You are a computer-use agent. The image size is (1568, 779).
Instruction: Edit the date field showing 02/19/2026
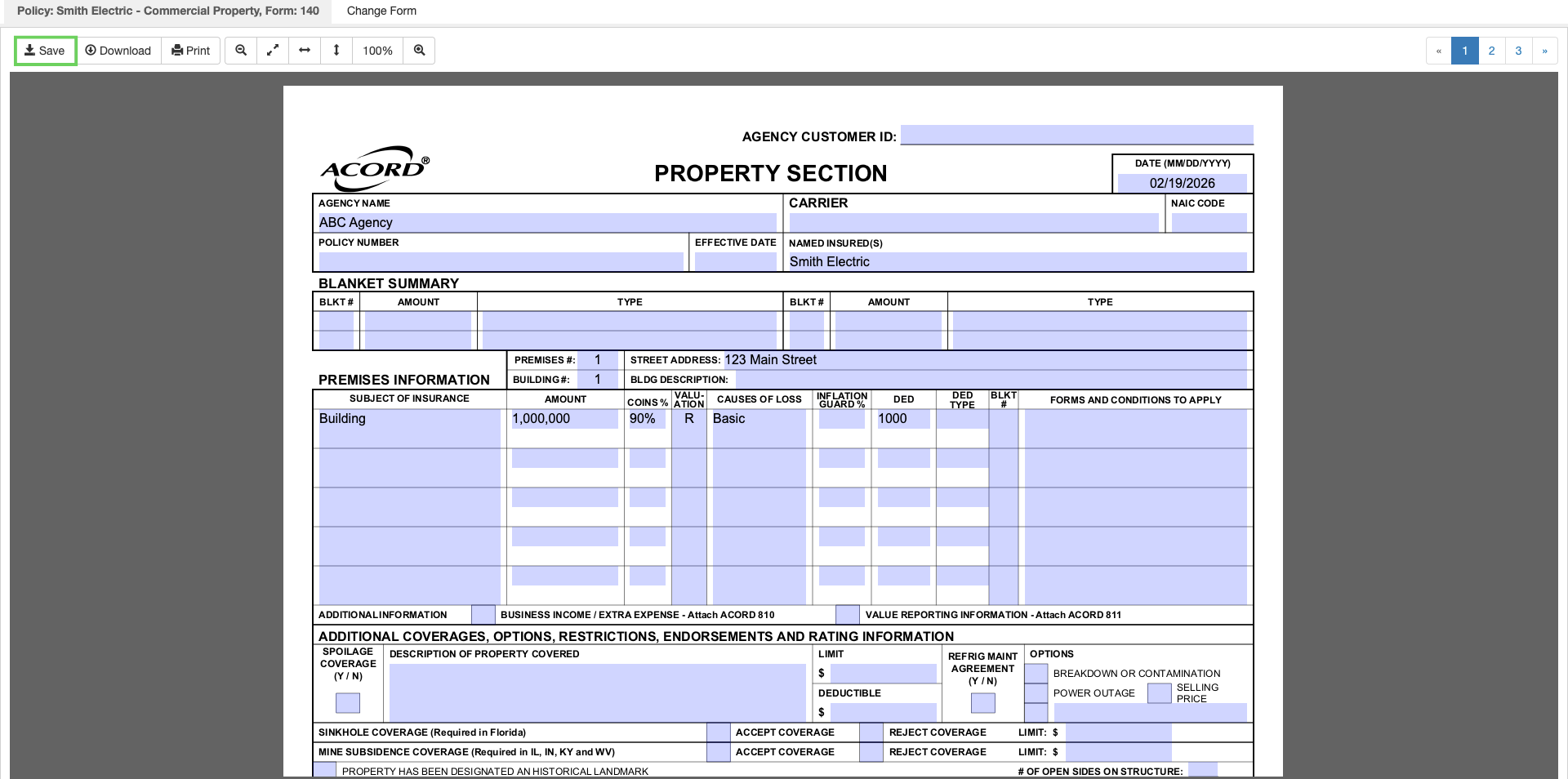[x=1182, y=183]
